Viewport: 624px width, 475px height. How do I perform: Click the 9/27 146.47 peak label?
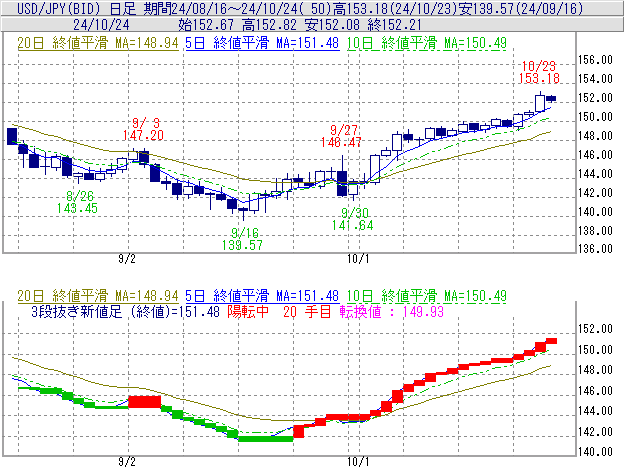tap(341, 136)
